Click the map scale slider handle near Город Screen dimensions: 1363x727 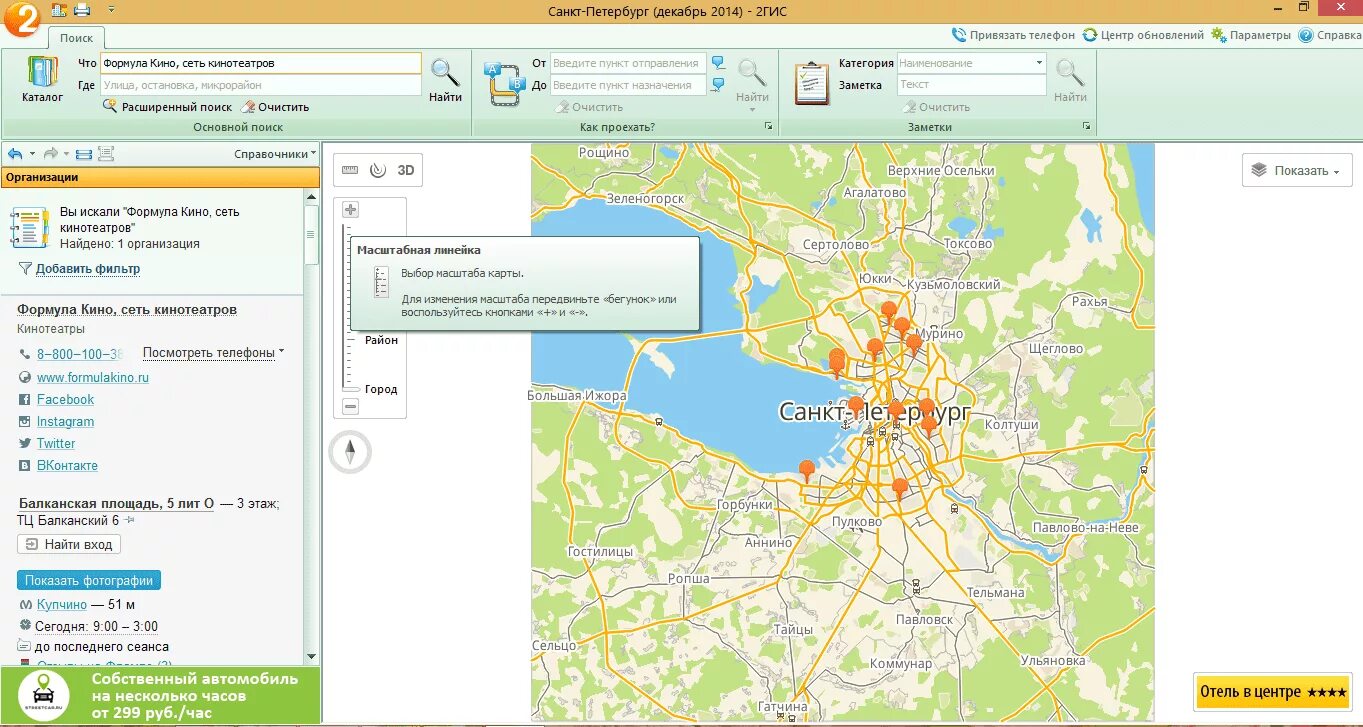coord(351,387)
